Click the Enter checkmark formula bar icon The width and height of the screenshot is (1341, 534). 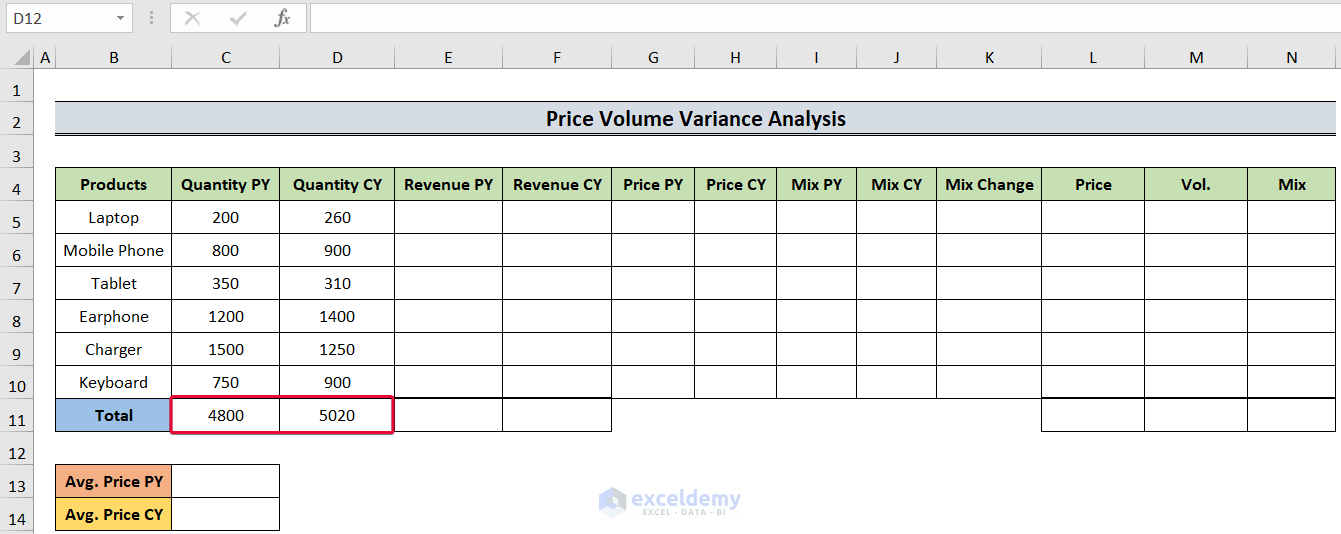[x=238, y=18]
